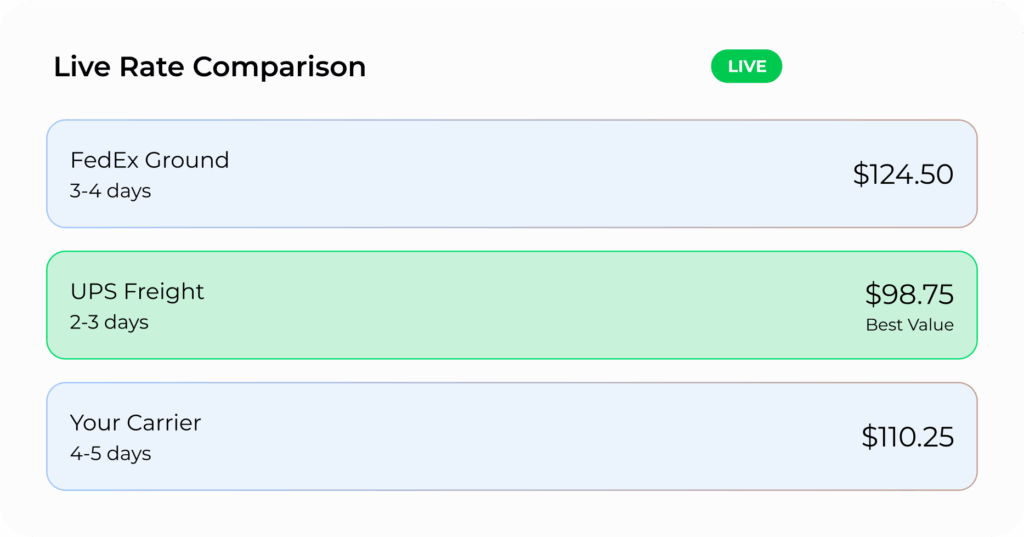The width and height of the screenshot is (1024, 537).
Task: Click the 4-5 days delivery estimate
Action: [x=110, y=453]
